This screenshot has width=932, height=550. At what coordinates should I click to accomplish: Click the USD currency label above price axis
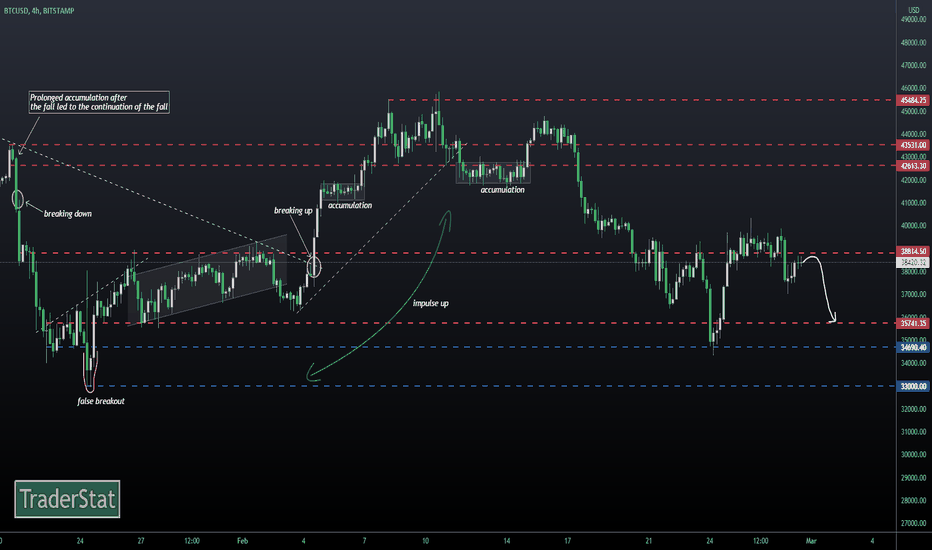(914, 10)
